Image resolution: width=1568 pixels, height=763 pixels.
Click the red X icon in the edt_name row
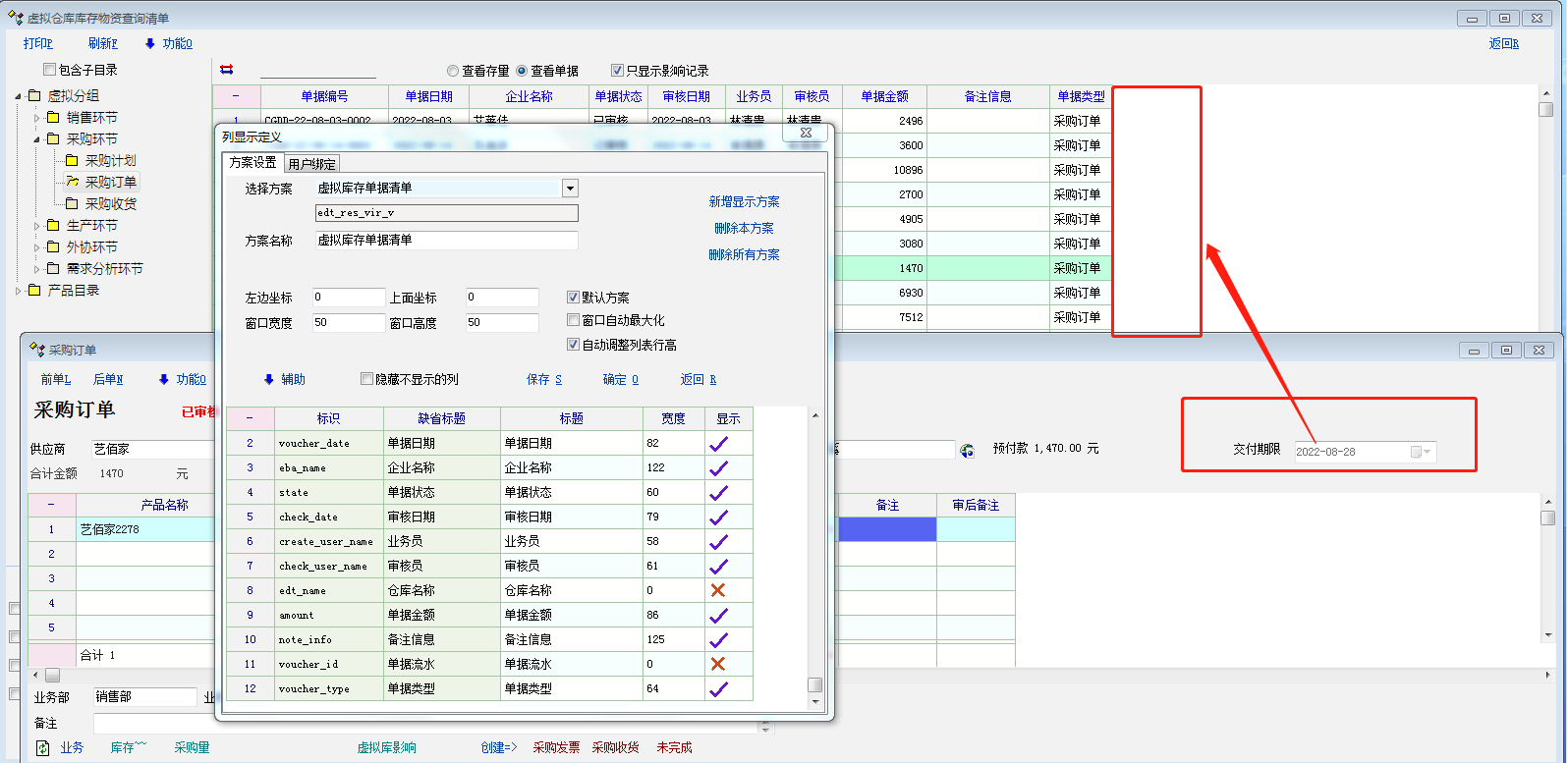(718, 590)
